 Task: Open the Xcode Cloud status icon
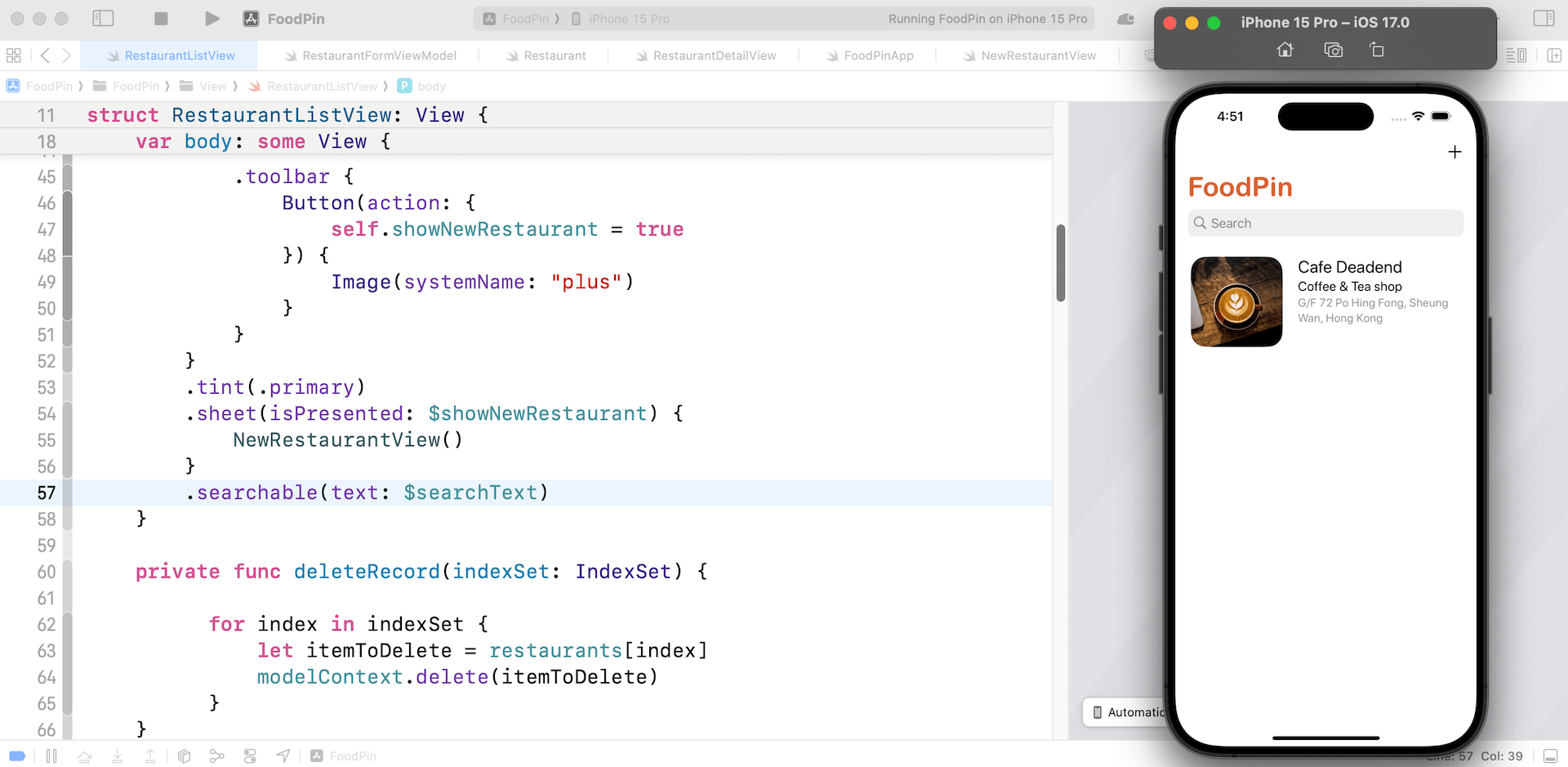[x=1125, y=19]
